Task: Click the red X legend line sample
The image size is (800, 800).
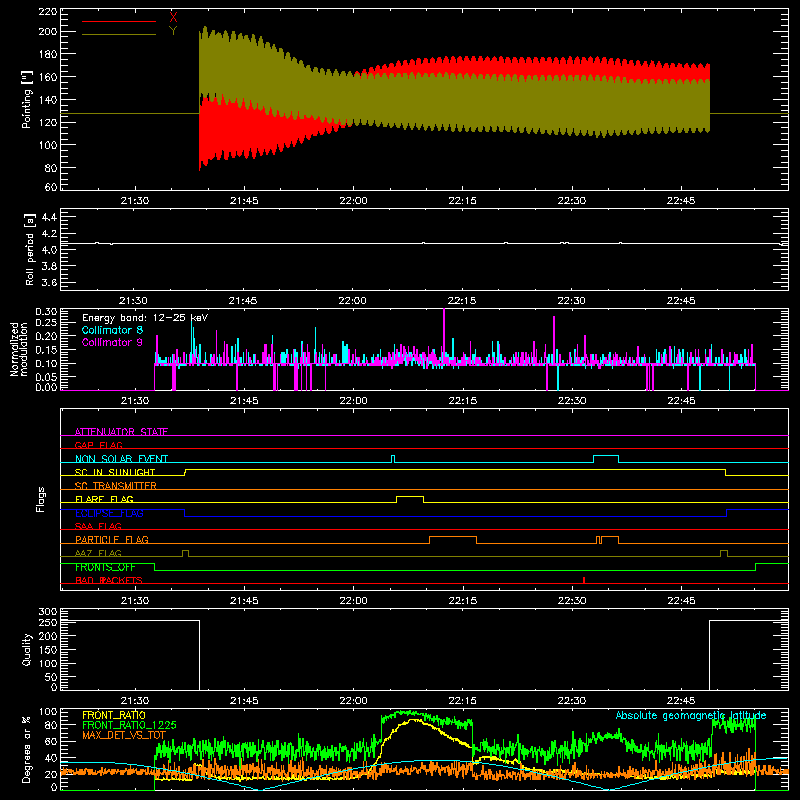Action: 118,21
